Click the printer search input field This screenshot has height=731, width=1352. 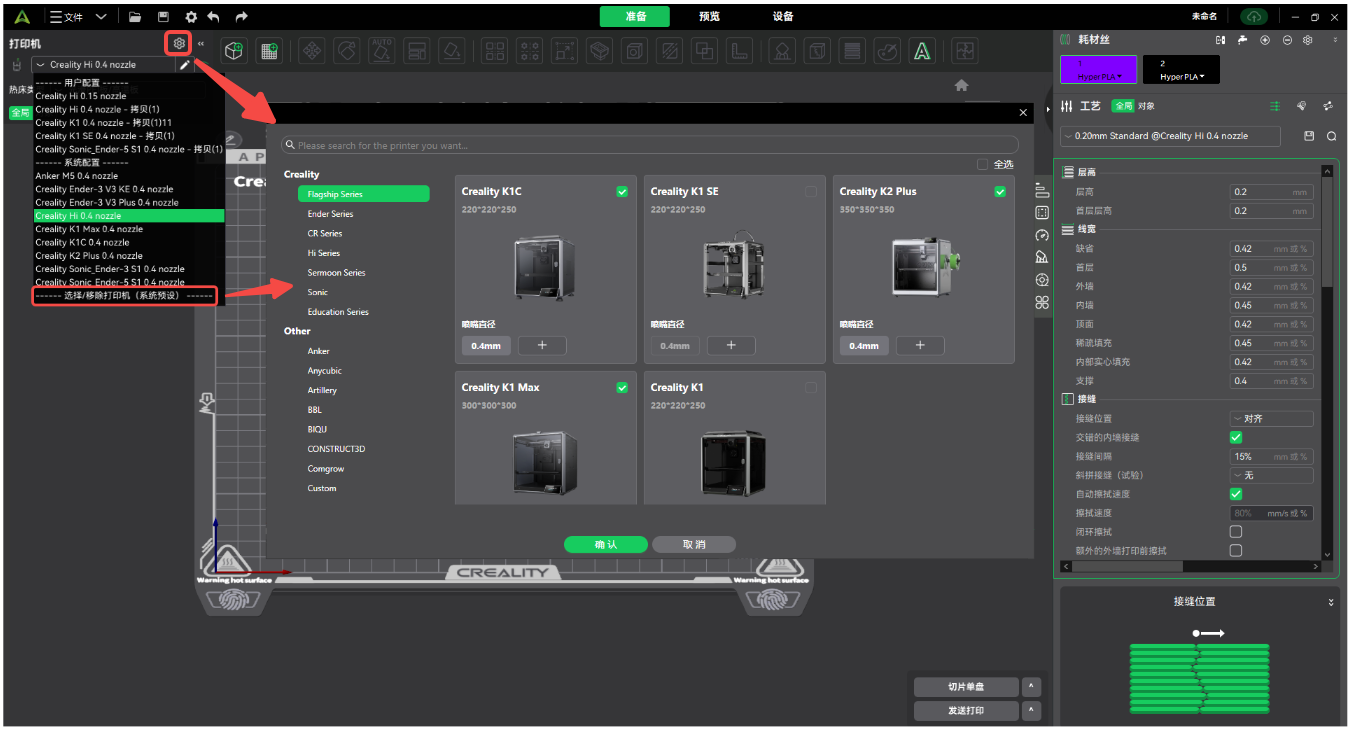coord(649,146)
